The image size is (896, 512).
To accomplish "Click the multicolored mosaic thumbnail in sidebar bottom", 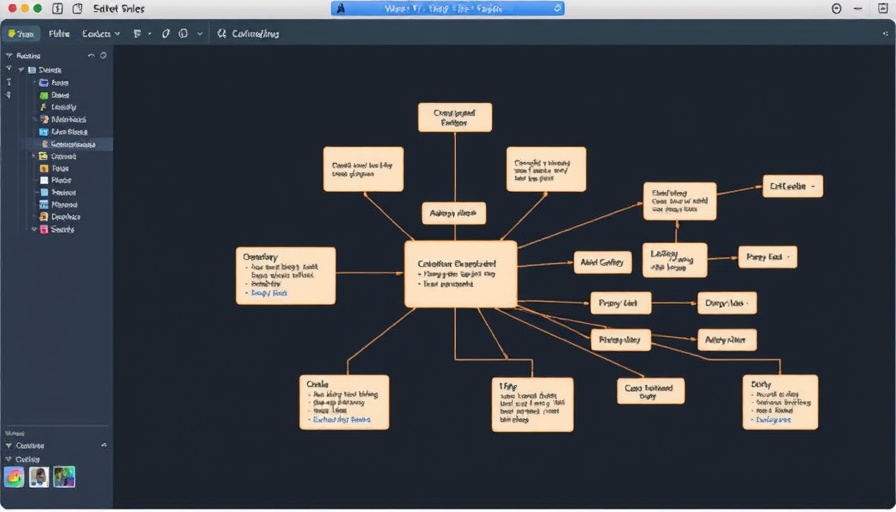I will (x=64, y=477).
